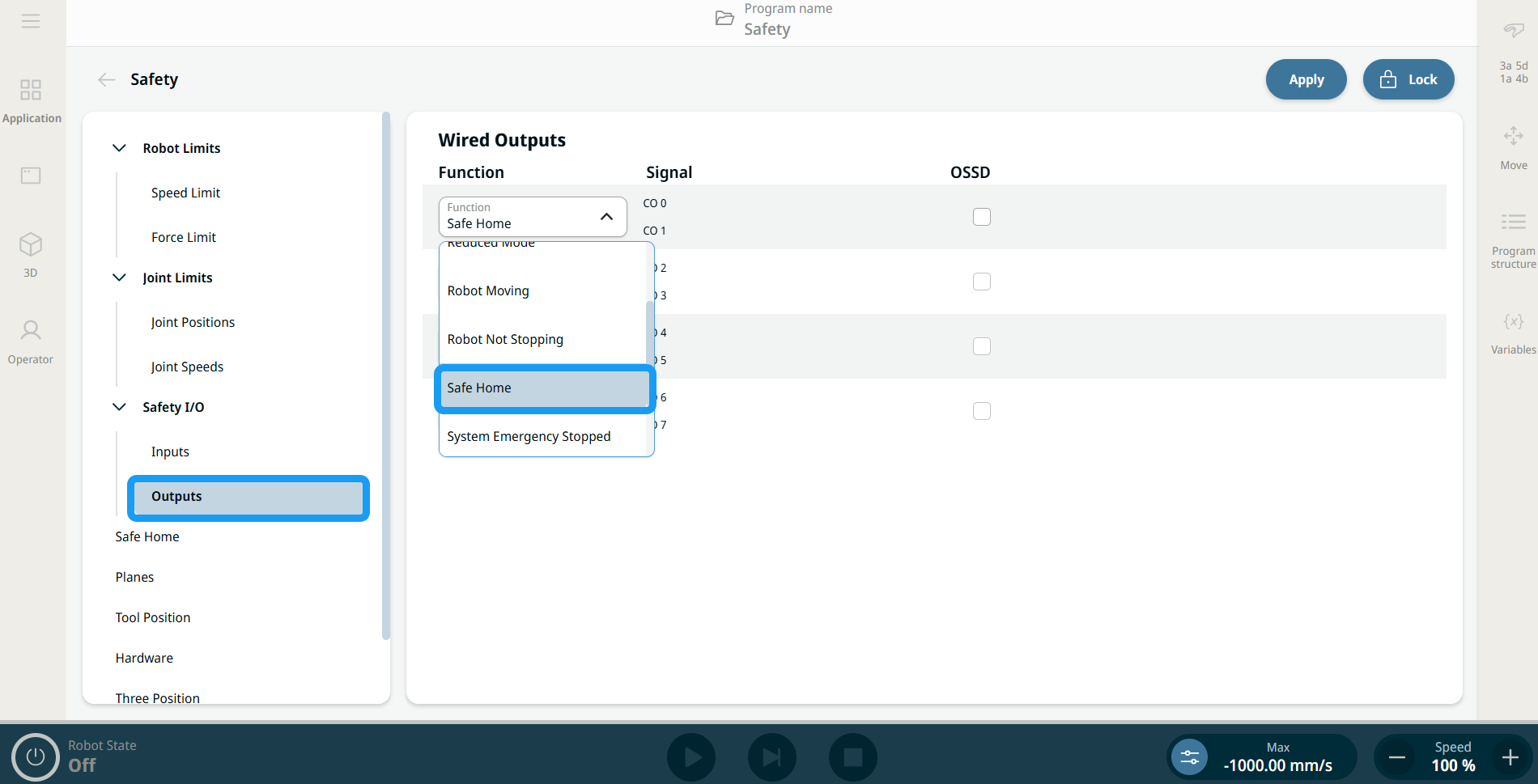Open the Operator screen icon
Image resolution: width=1538 pixels, height=784 pixels.
[x=31, y=330]
